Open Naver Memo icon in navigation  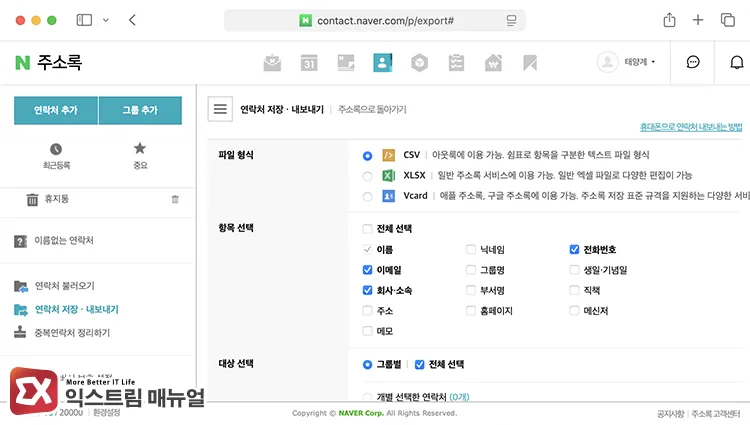(346, 63)
